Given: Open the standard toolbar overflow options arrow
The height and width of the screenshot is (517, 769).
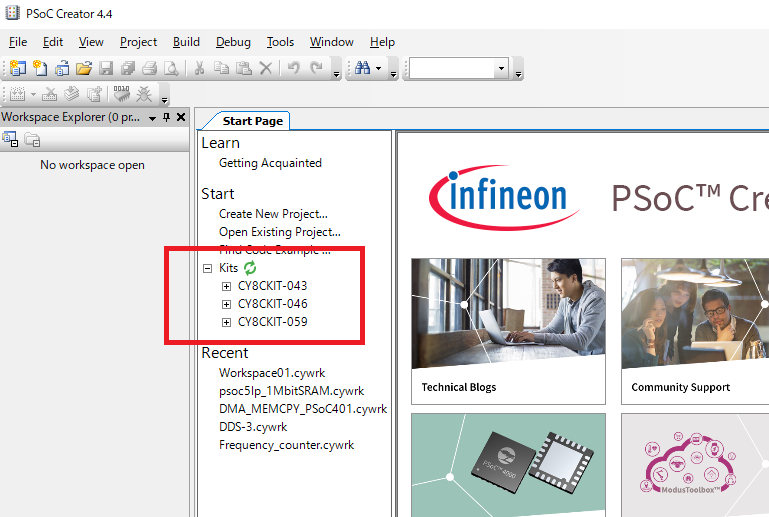Looking at the screenshot, I should 336,74.
